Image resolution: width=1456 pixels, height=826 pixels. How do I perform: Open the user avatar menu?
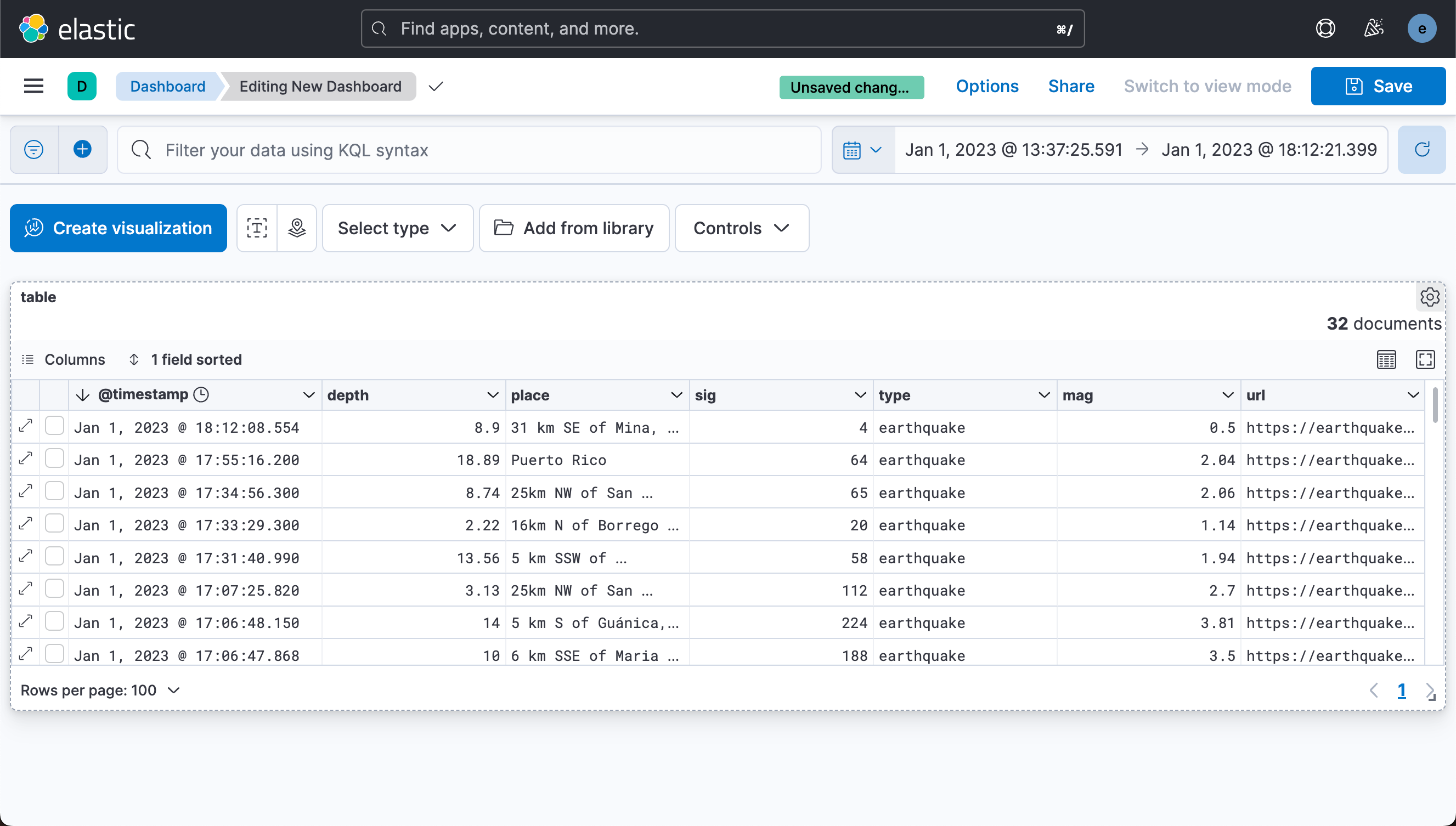point(1421,29)
